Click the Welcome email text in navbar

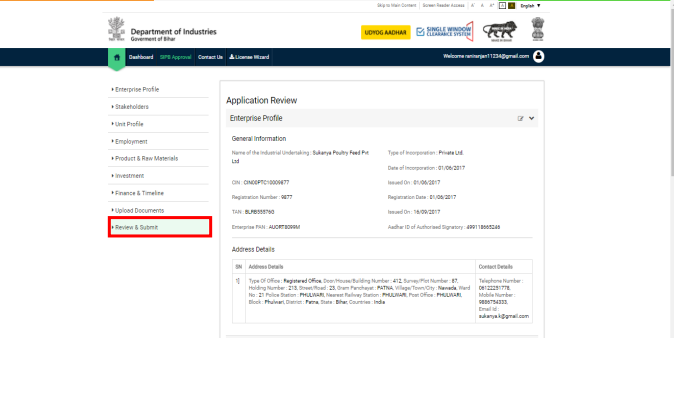click(x=486, y=56)
